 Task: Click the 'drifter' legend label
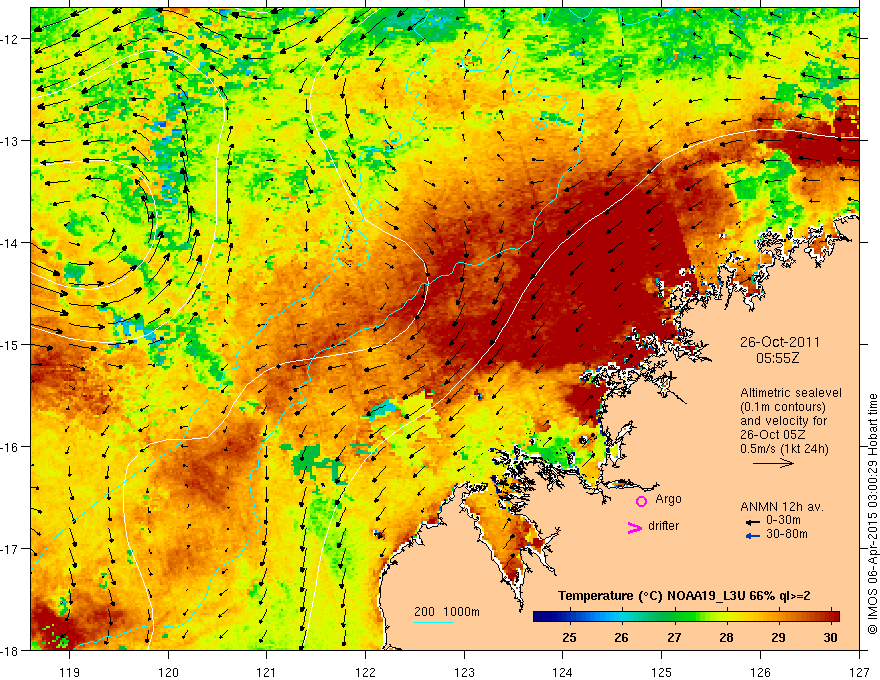click(x=663, y=526)
